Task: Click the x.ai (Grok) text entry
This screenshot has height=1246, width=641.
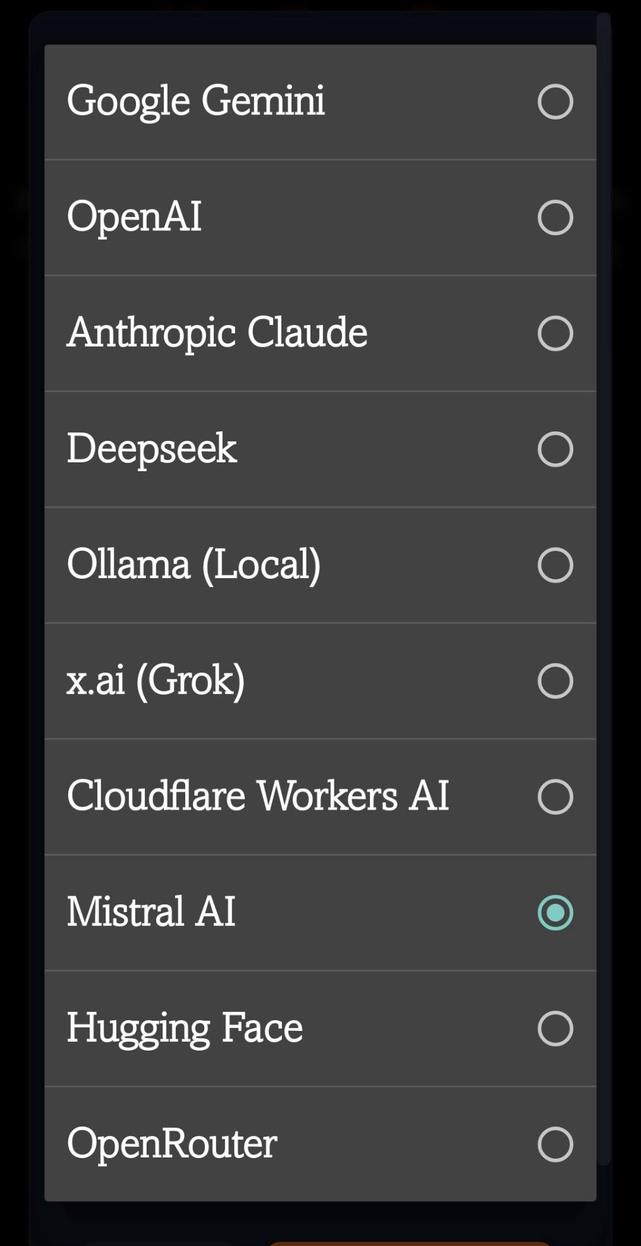Action: (156, 681)
